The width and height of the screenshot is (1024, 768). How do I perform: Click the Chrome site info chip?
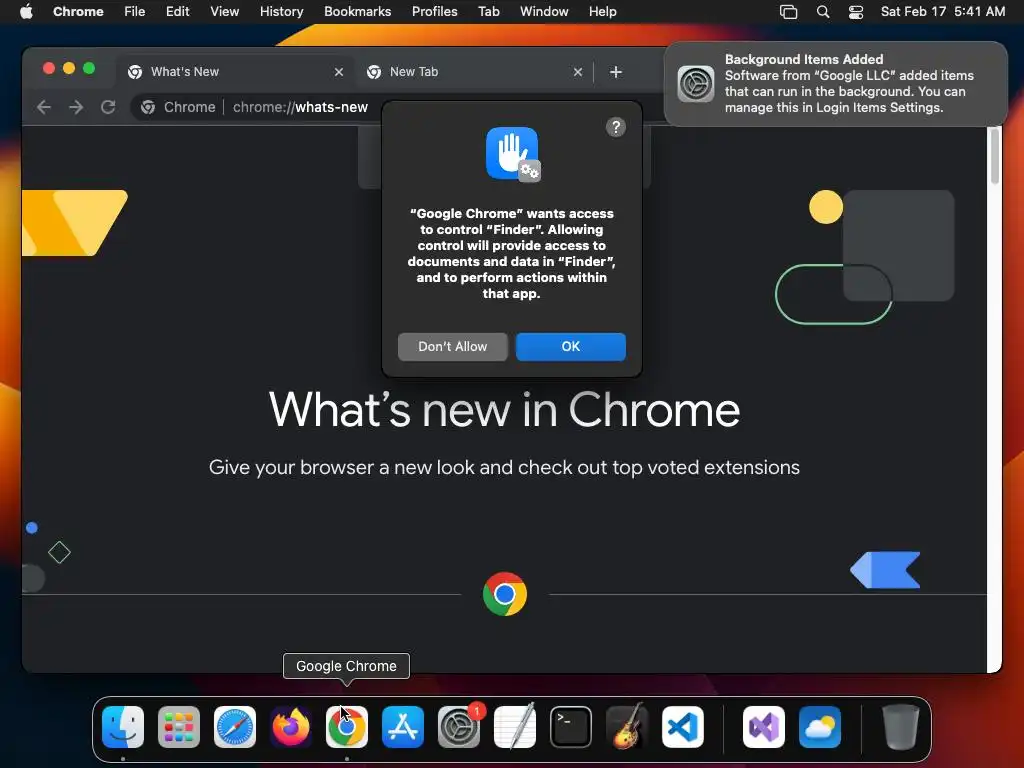coord(178,107)
